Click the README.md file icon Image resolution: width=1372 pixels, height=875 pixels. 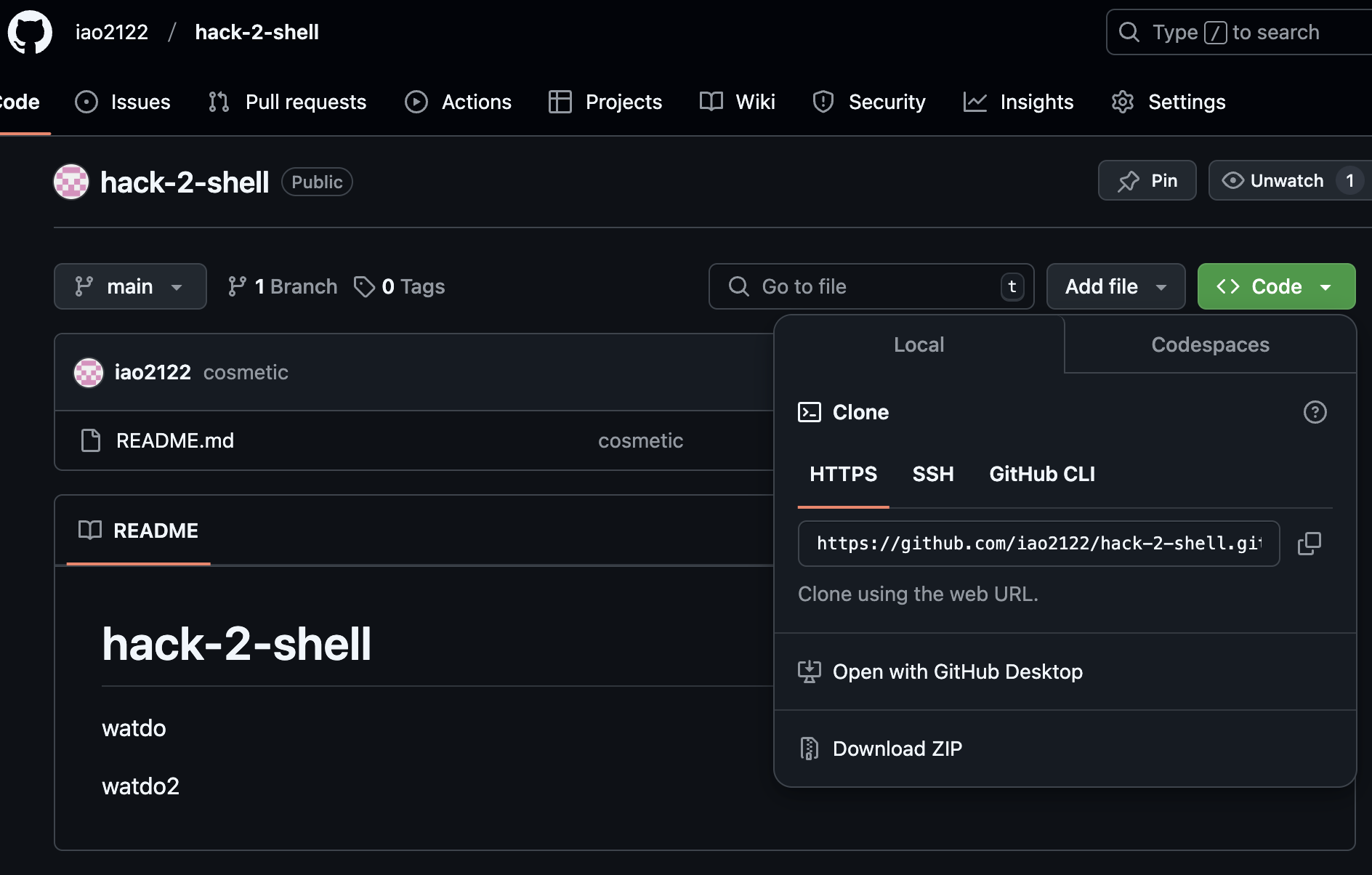pyautogui.click(x=91, y=440)
